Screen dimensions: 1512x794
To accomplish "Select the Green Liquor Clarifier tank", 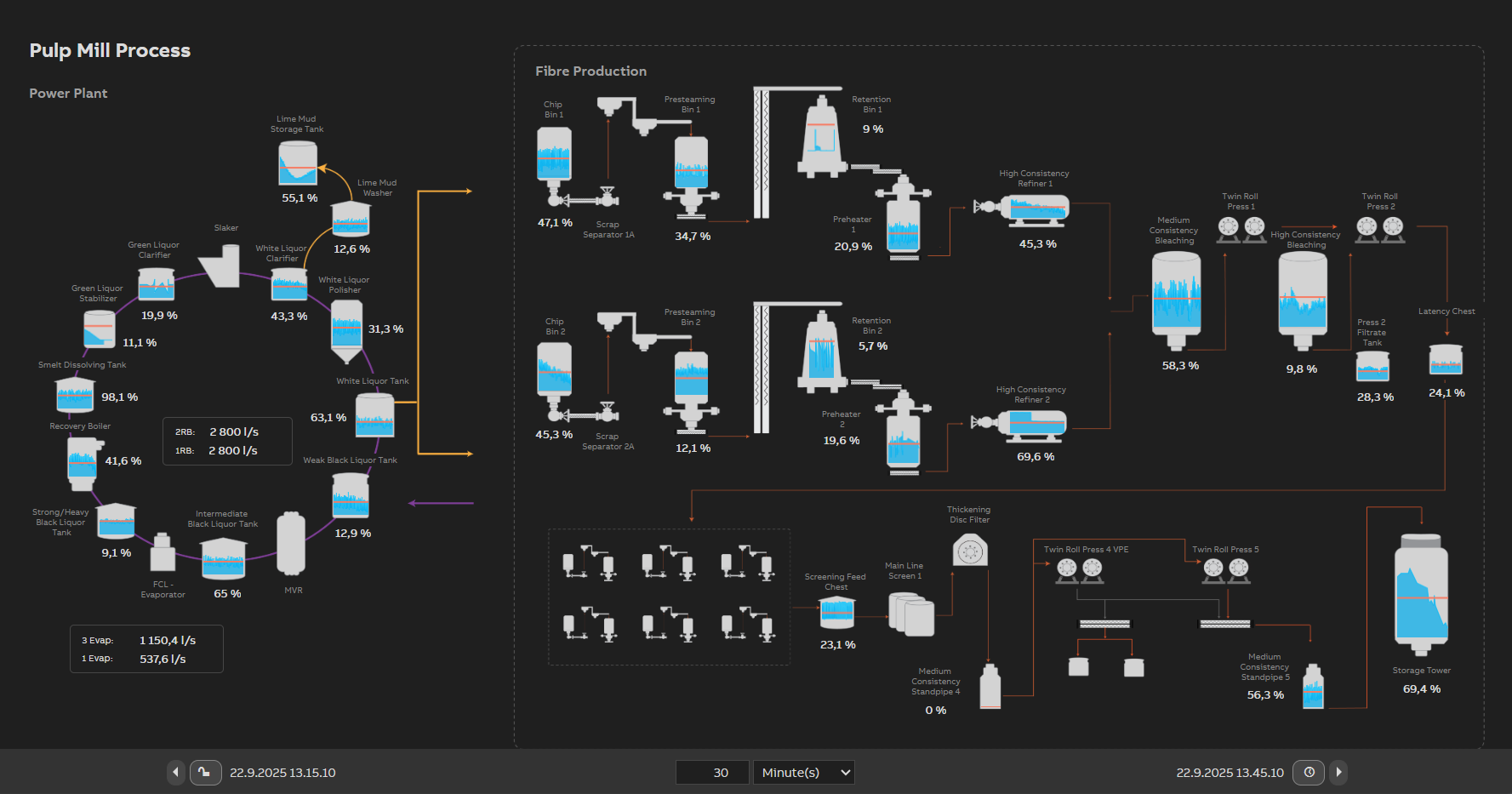I will (157, 284).
